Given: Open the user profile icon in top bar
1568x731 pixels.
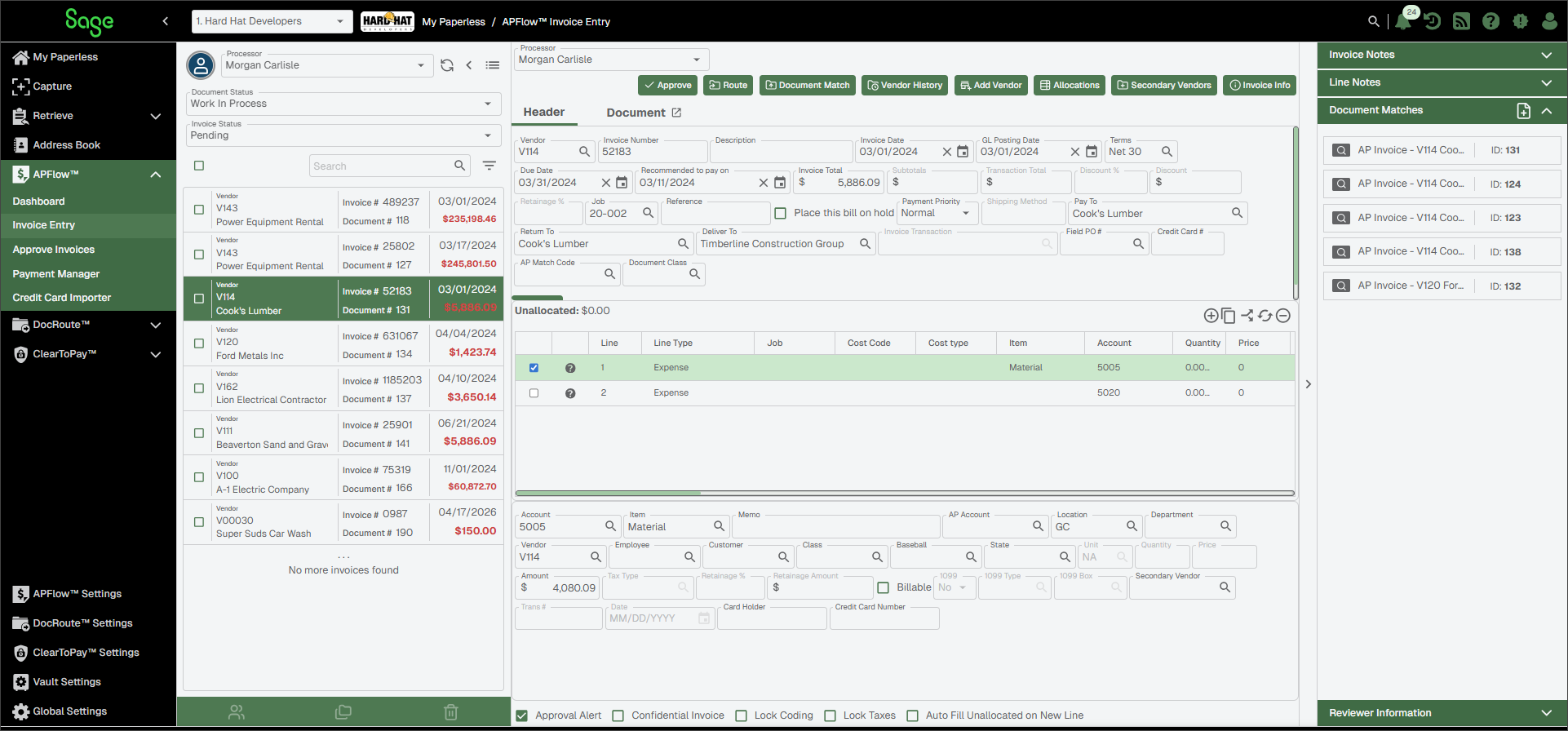Looking at the screenshot, I should pos(1549,21).
